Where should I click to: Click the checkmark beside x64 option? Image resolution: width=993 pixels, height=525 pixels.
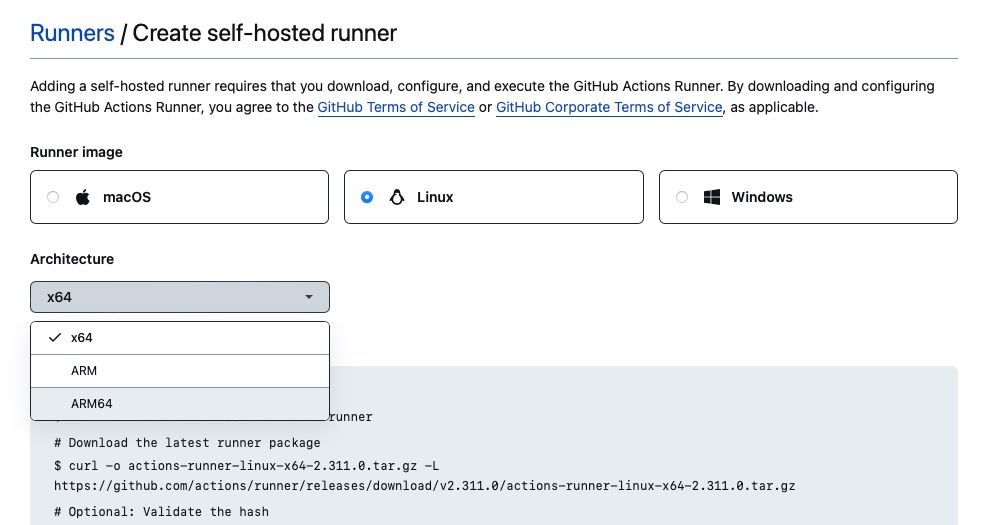(55, 338)
